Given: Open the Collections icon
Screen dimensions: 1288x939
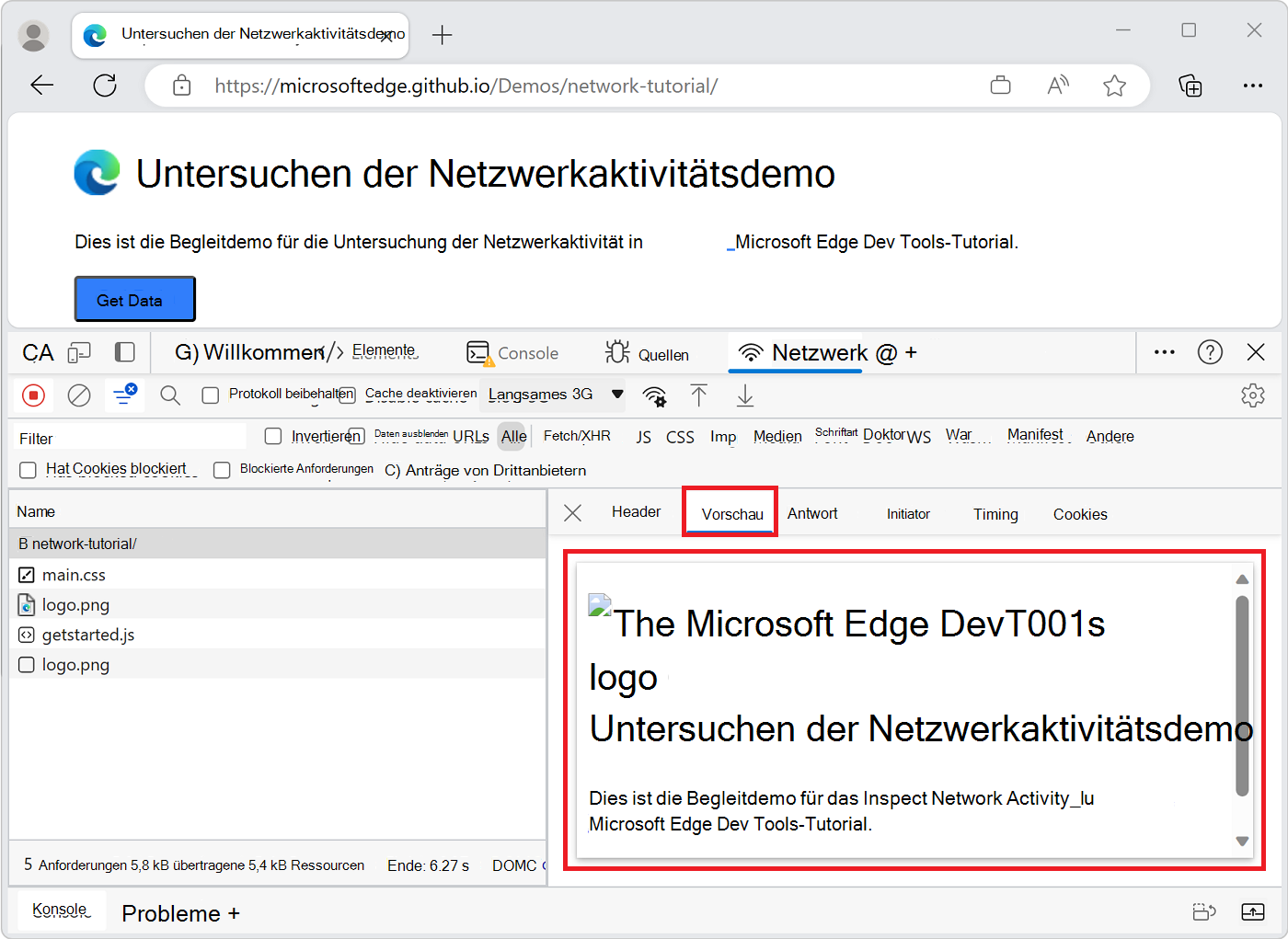Looking at the screenshot, I should click(x=1190, y=86).
